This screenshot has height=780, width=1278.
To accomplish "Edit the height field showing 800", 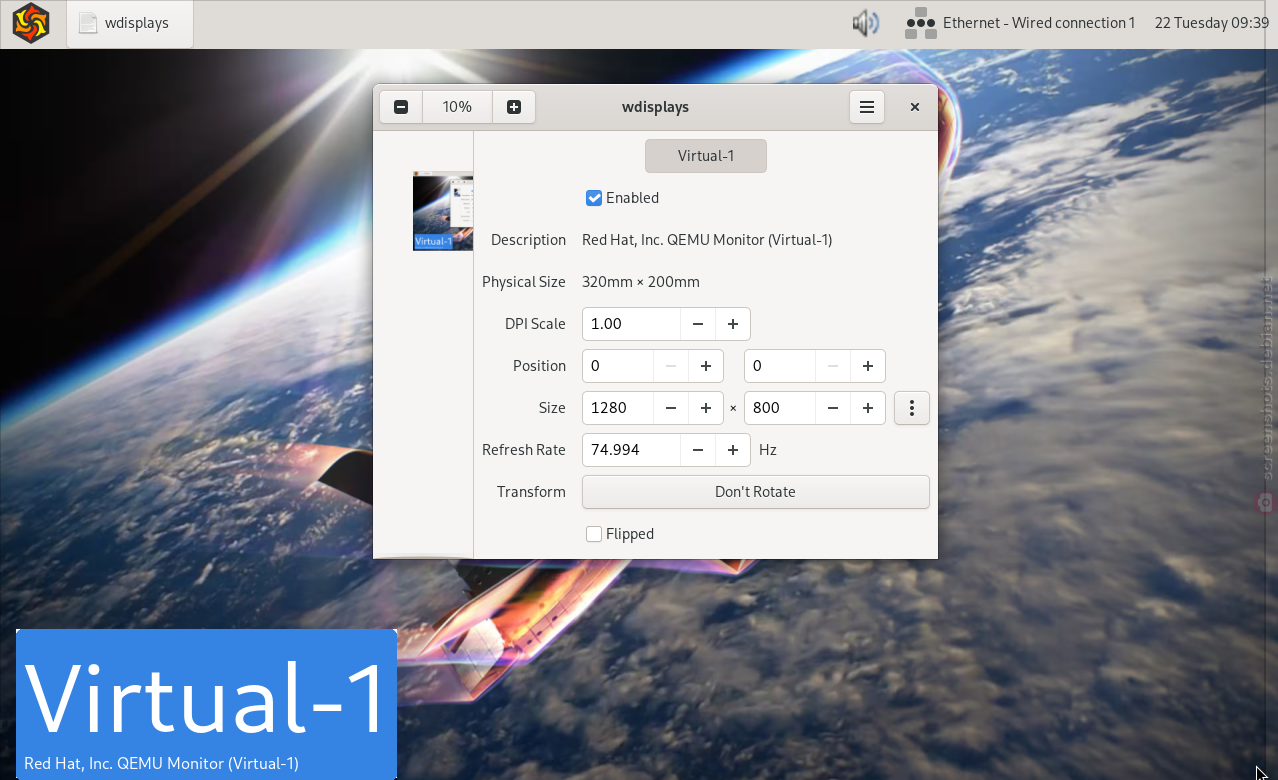I will 780,408.
